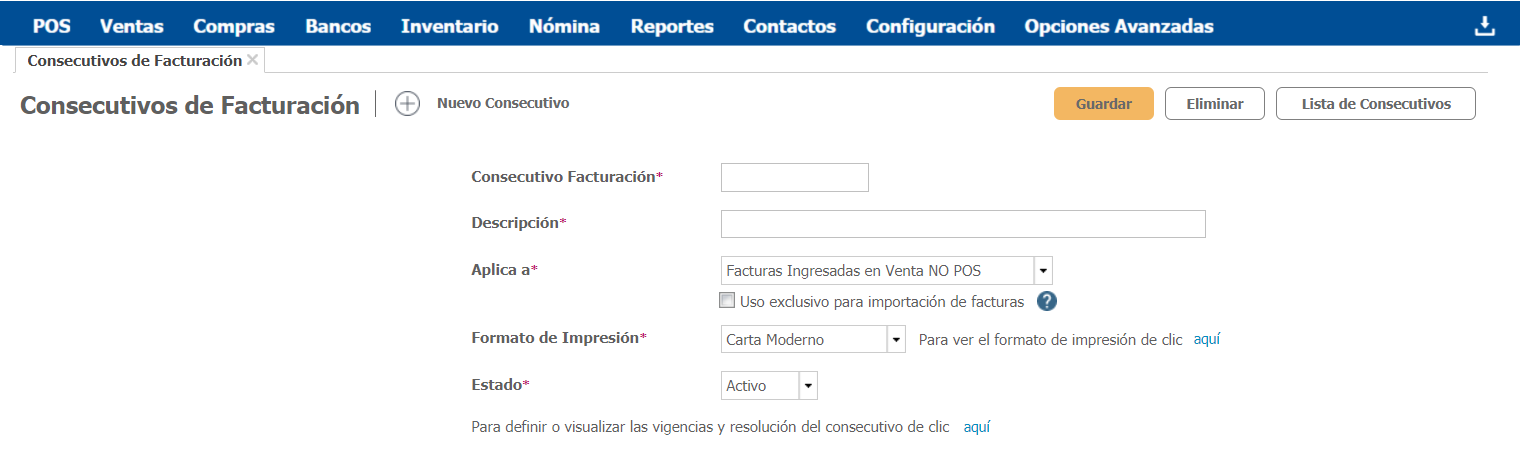Screen dimensions: 1520x459
Task: Click the plus icon for Nuevo Consecutivo
Action: pos(407,103)
